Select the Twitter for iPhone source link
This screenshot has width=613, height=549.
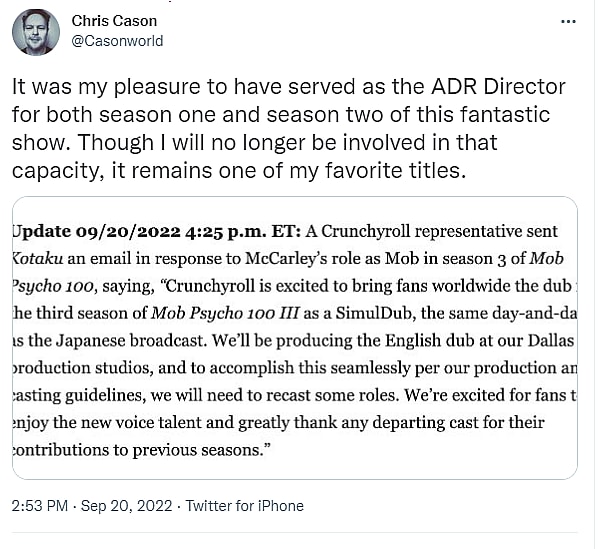[245, 505]
